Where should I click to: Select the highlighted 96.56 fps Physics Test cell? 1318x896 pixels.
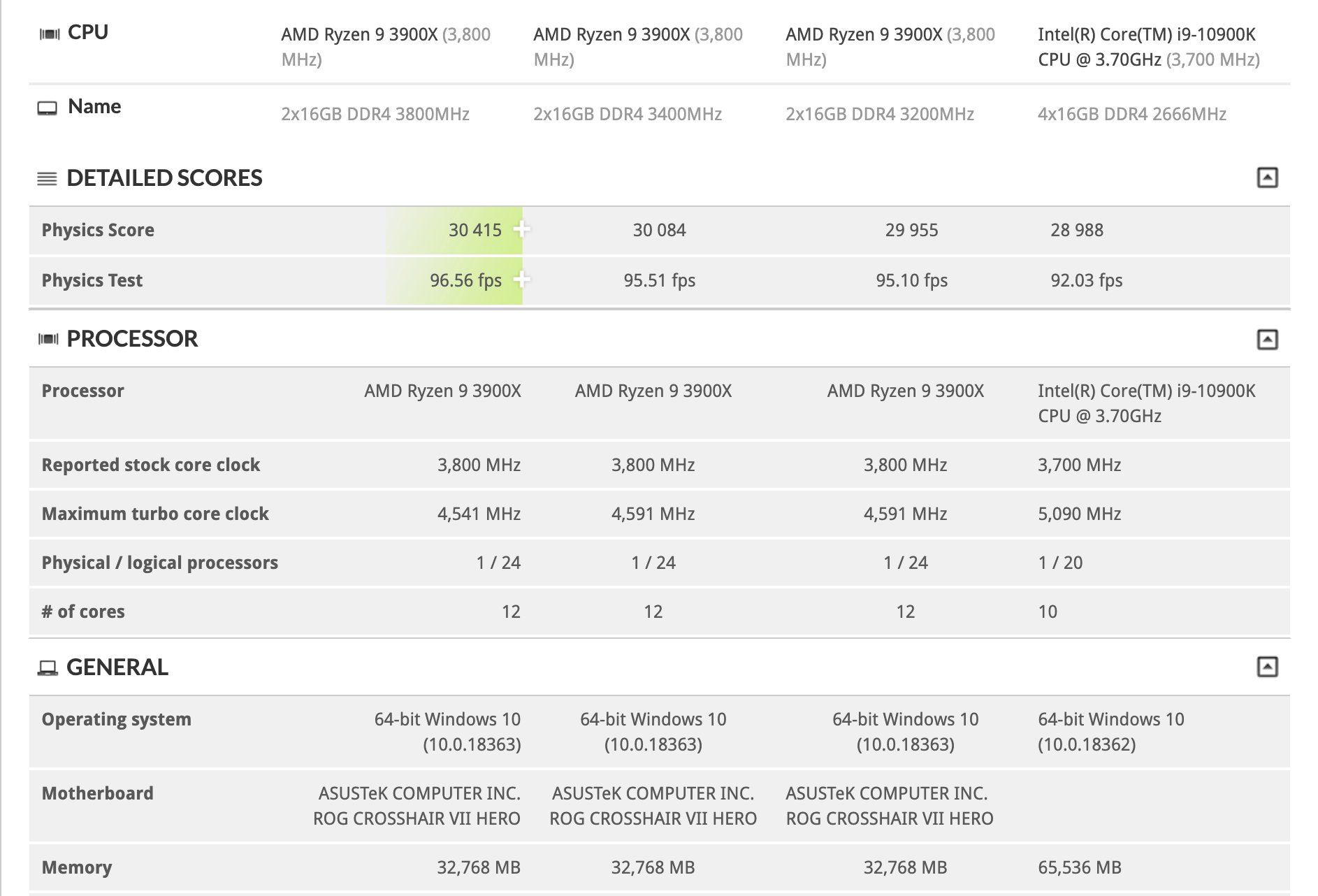454,280
